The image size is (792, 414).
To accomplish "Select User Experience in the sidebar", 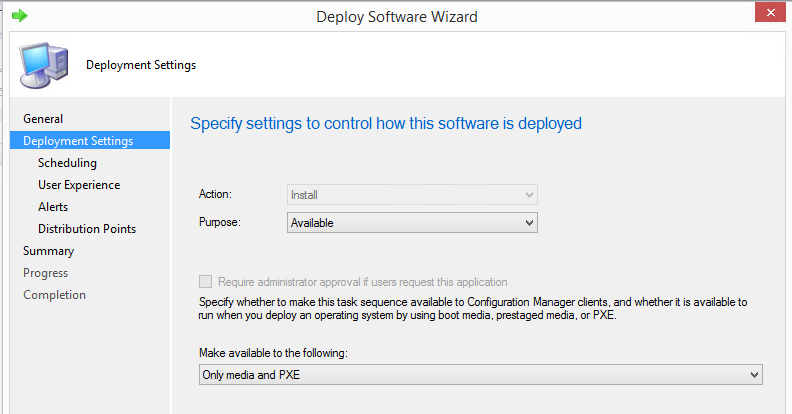I will click(x=79, y=185).
